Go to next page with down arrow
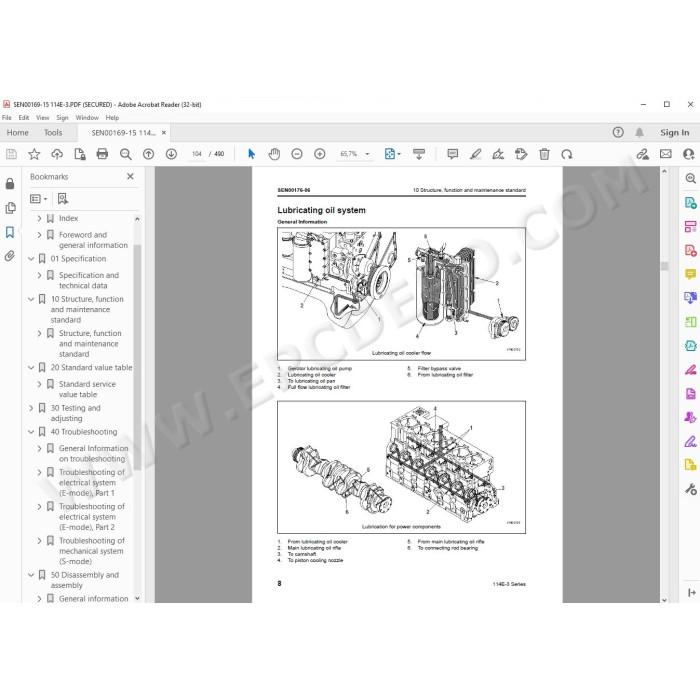700x700 pixels. click(171, 154)
